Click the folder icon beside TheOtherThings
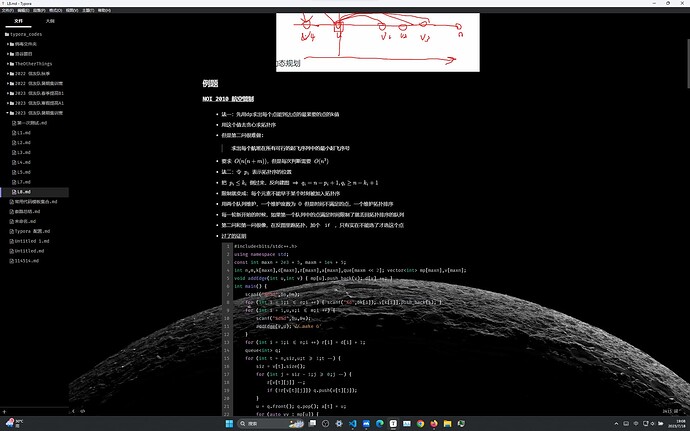Image resolution: width=690 pixels, height=431 pixels. [x=12, y=63]
